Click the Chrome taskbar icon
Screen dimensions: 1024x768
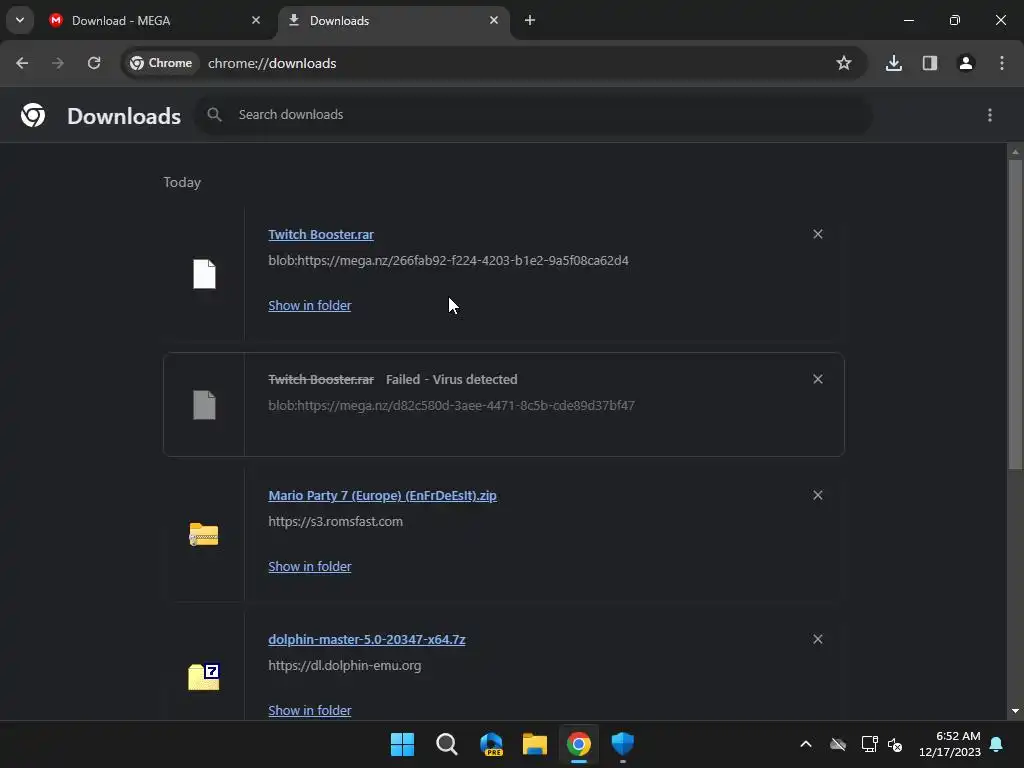pos(579,744)
